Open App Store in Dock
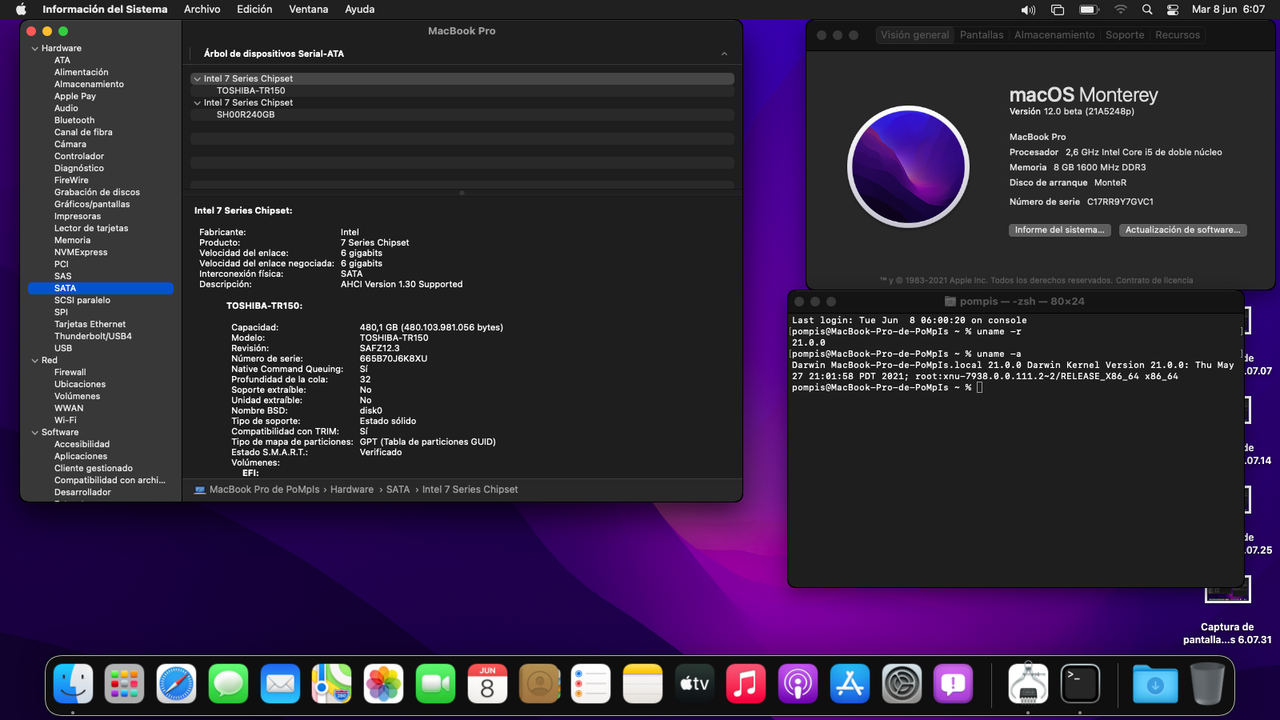1280x720 pixels. click(850, 684)
